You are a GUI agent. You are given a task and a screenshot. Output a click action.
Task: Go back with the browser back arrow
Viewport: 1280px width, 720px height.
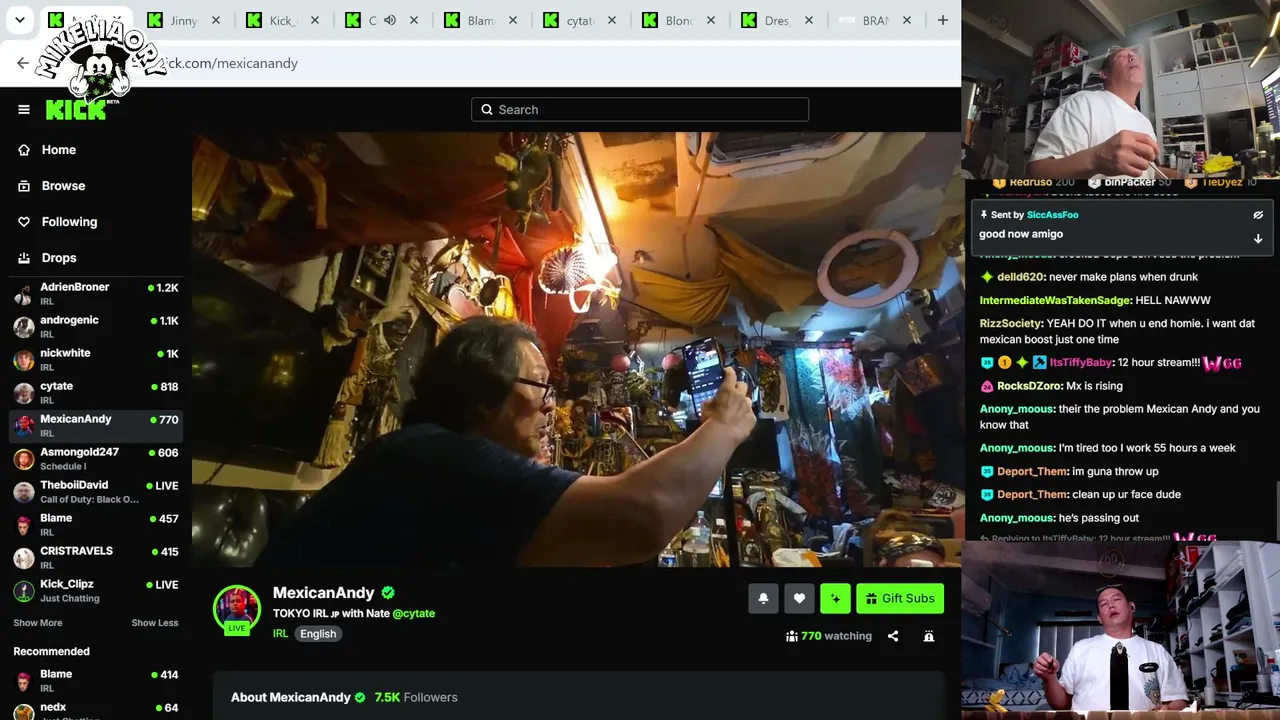(x=23, y=63)
